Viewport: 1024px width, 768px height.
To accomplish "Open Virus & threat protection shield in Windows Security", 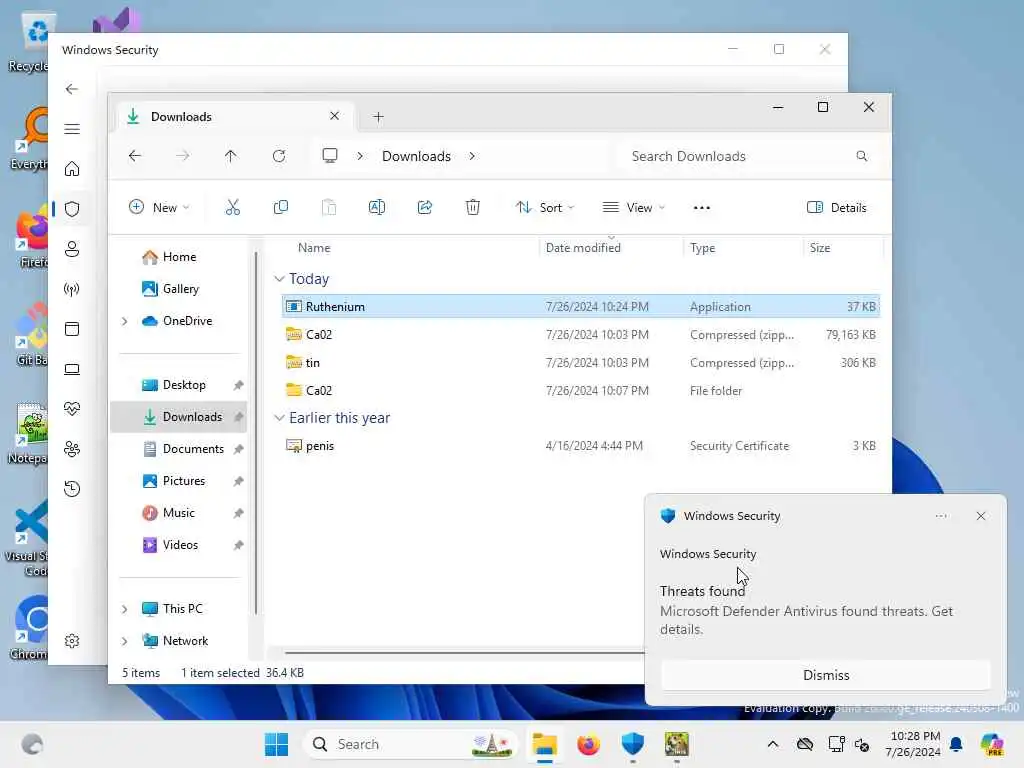I will click(72, 209).
